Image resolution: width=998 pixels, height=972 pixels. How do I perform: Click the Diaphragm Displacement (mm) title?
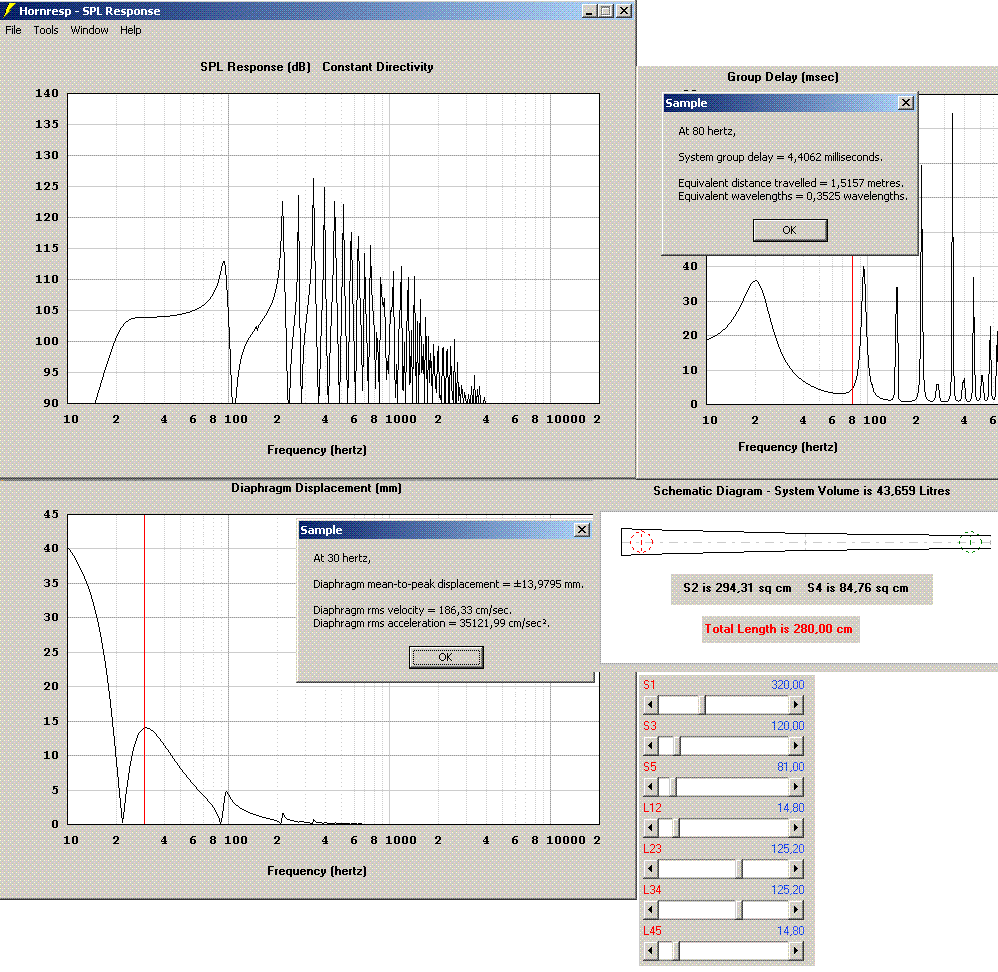click(316, 488)
